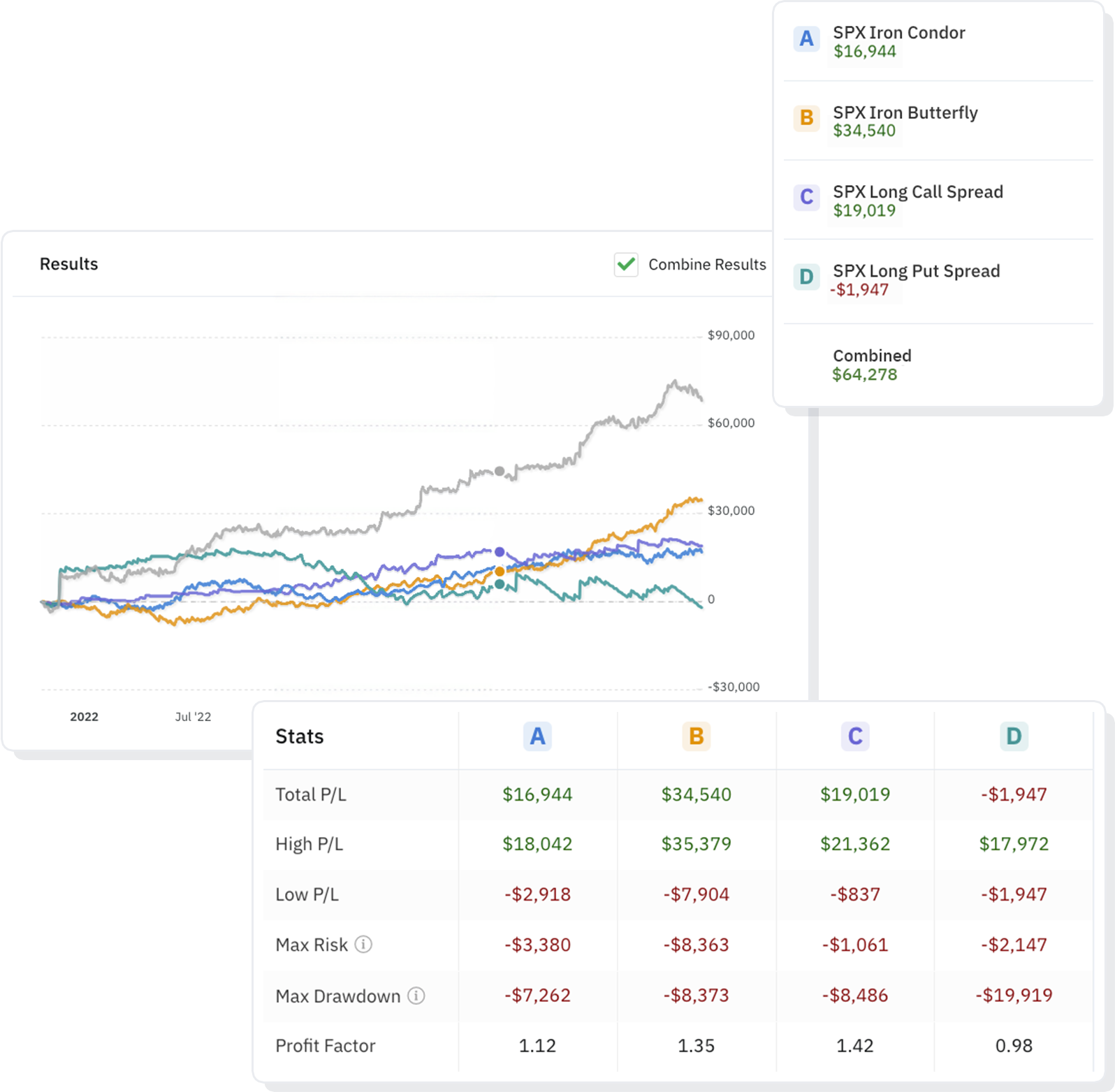Click the teal marker dot on chart
Viewport: 1115px width, 1092px height.
click(x=500, y=584)
